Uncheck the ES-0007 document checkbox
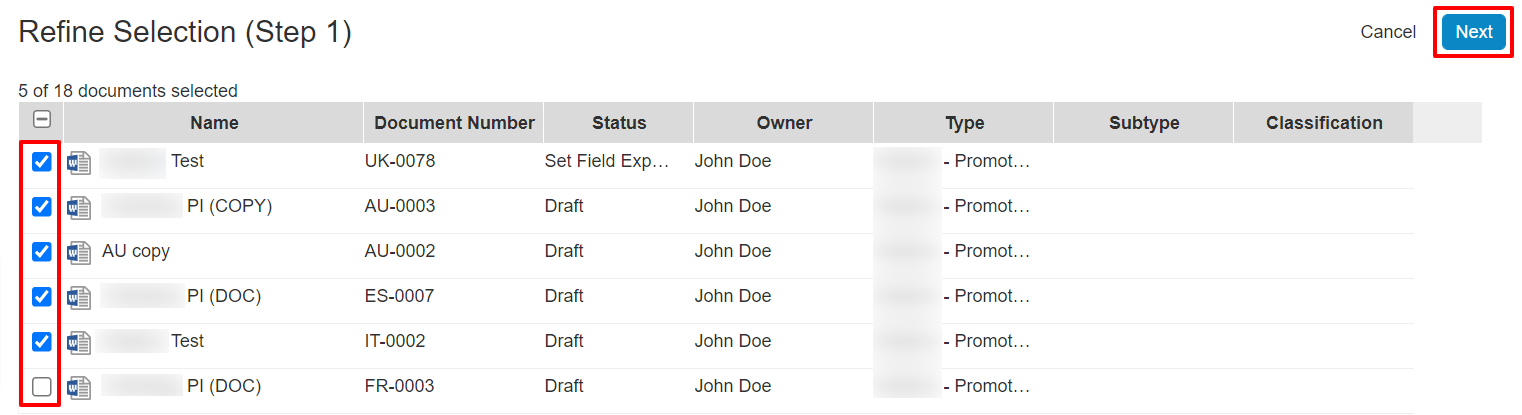The image size is (1522, 415). [42, 297]
